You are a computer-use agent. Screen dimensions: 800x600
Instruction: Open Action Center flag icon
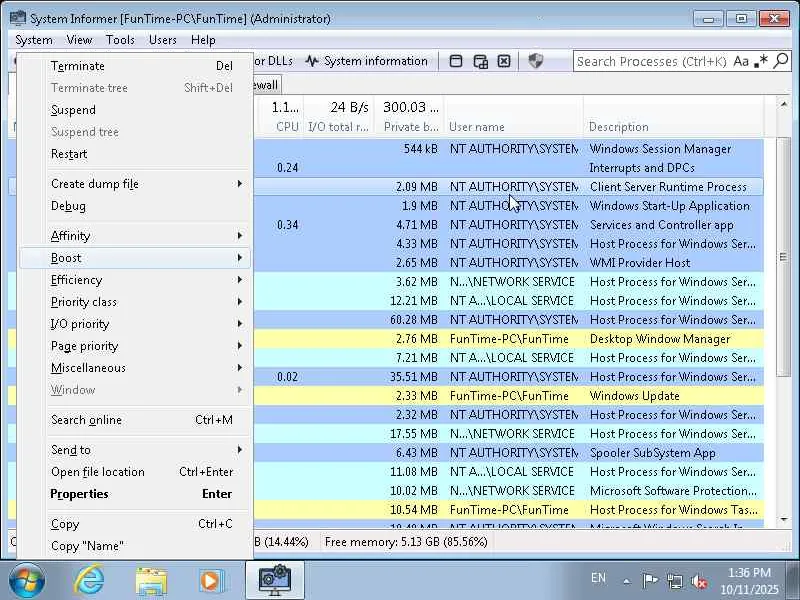tap(649, 581)
